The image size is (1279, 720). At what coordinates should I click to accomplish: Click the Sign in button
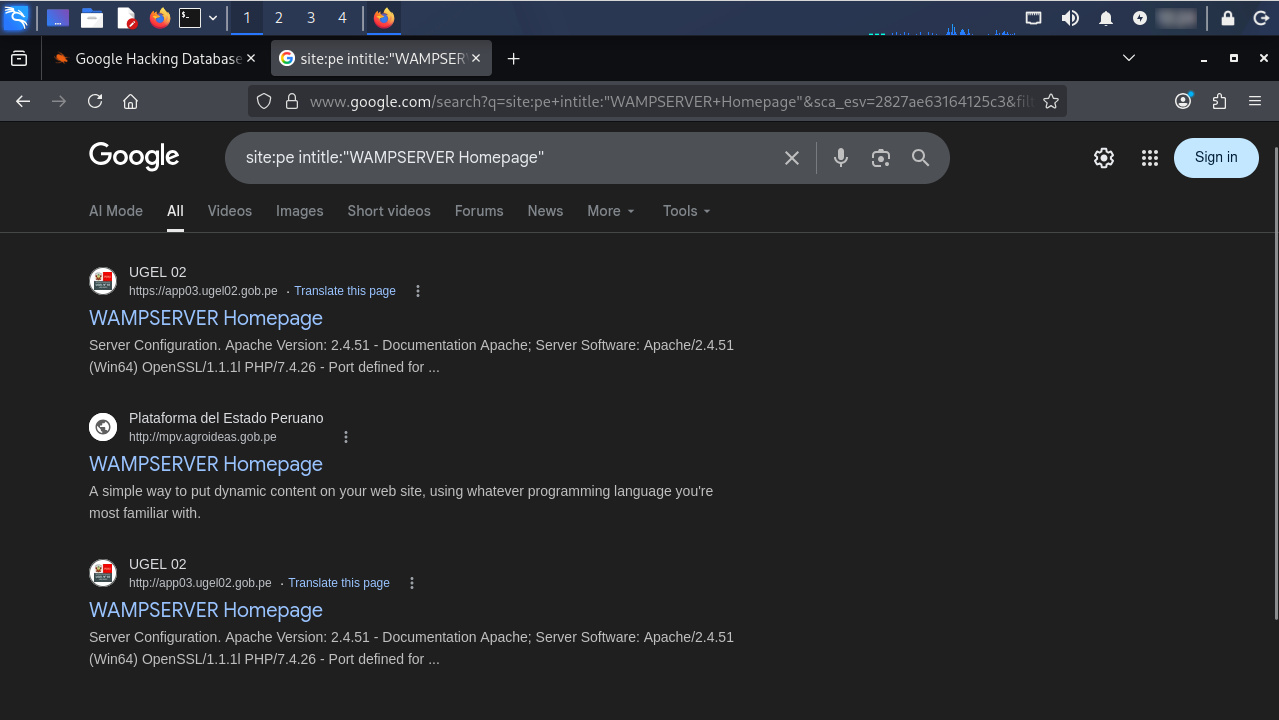pos(1215,157)
